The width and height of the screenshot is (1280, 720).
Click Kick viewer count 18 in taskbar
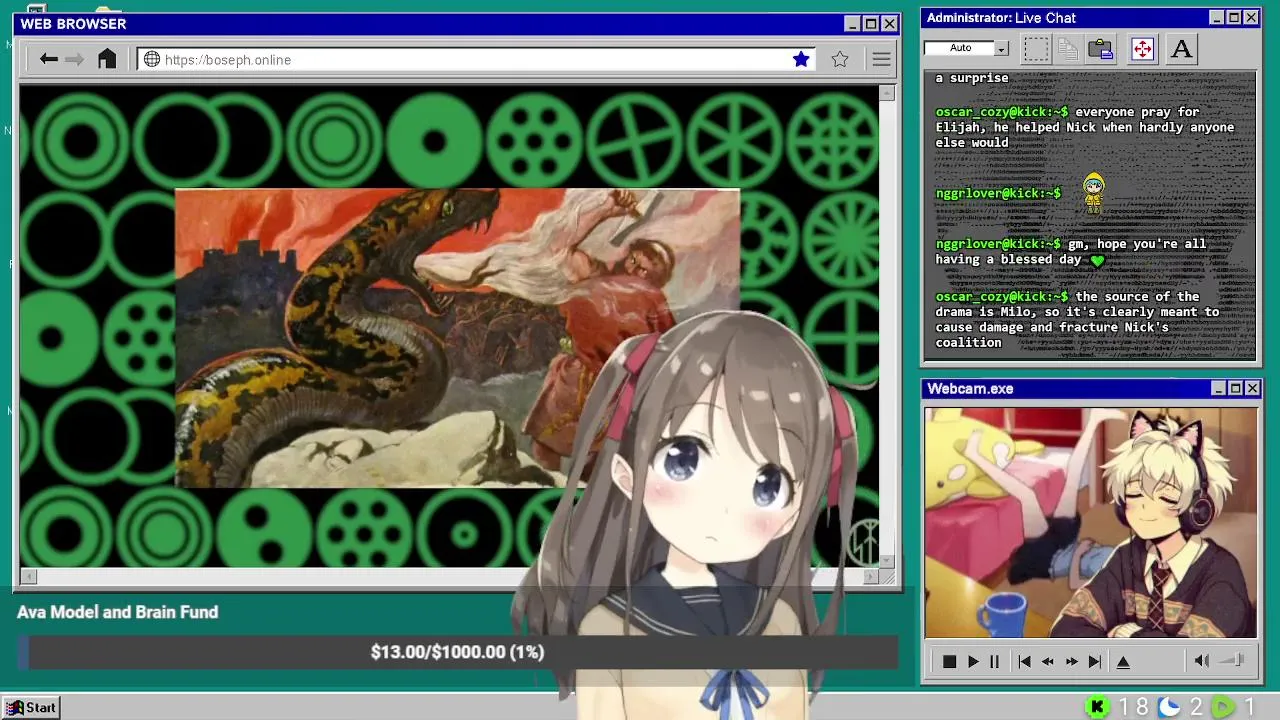(x=1133, y=707)
